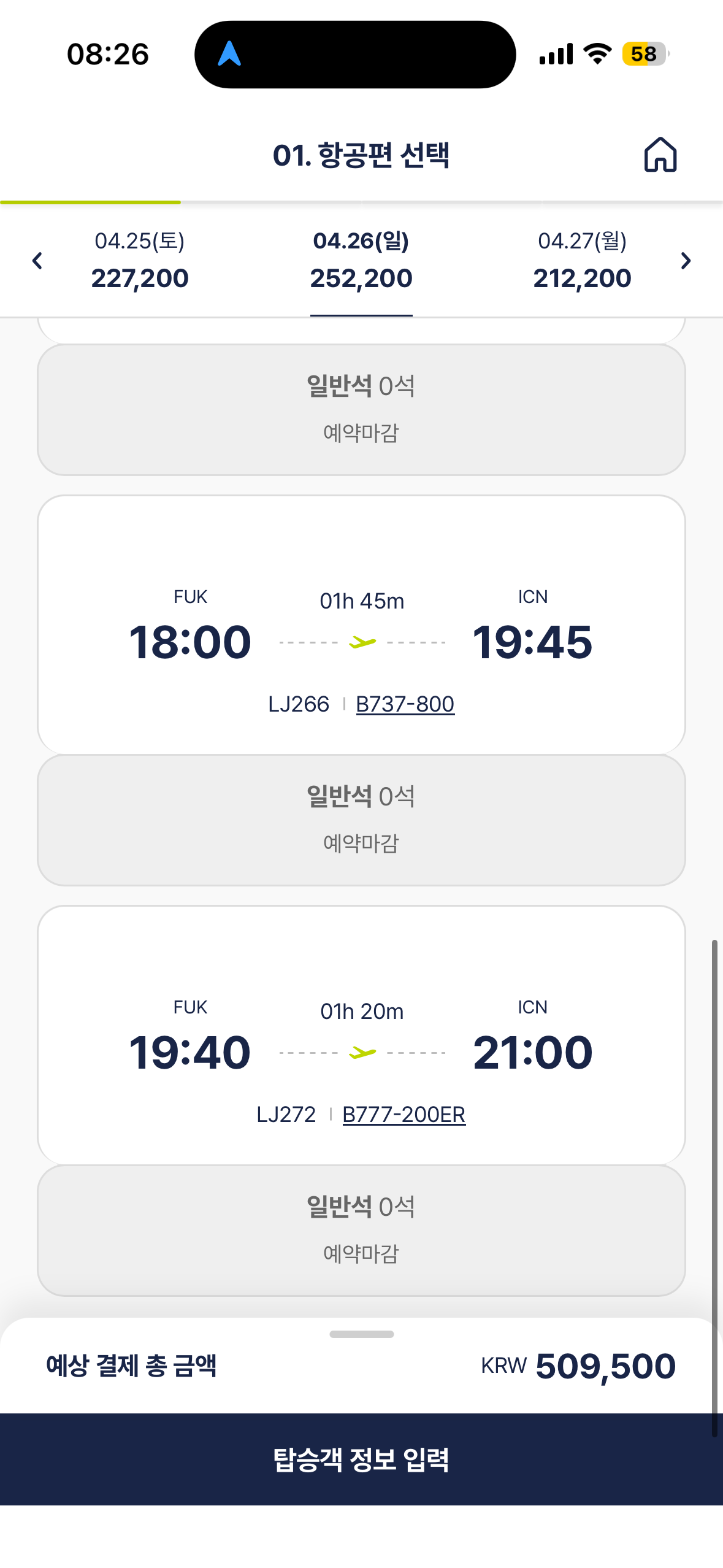Tap the home icon in the header
This screenshot has width=723, height=1568.
tap(660, 155)
